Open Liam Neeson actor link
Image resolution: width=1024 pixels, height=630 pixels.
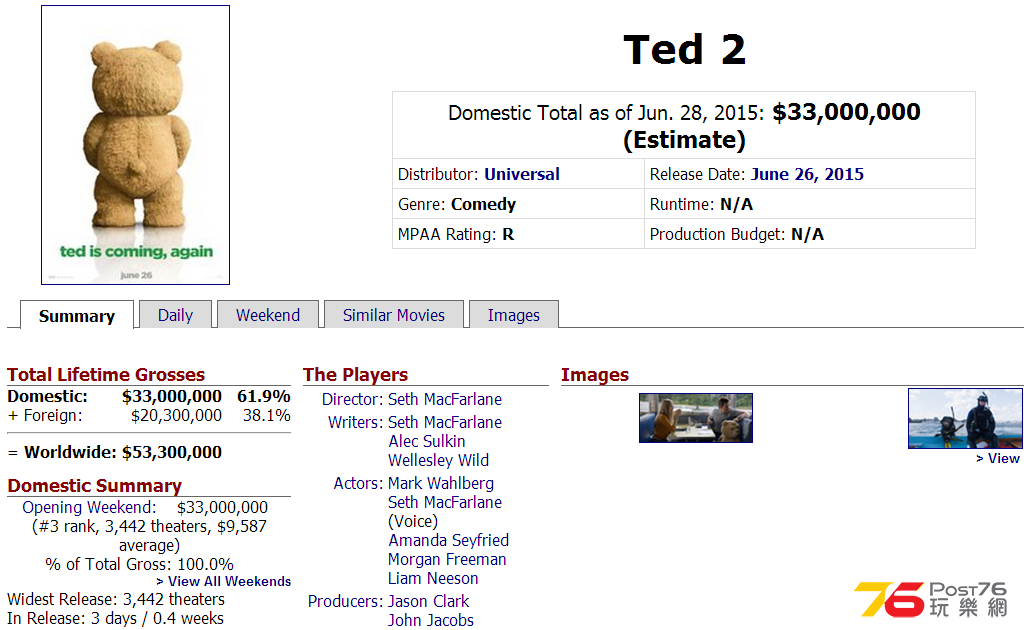coord(433,578)
